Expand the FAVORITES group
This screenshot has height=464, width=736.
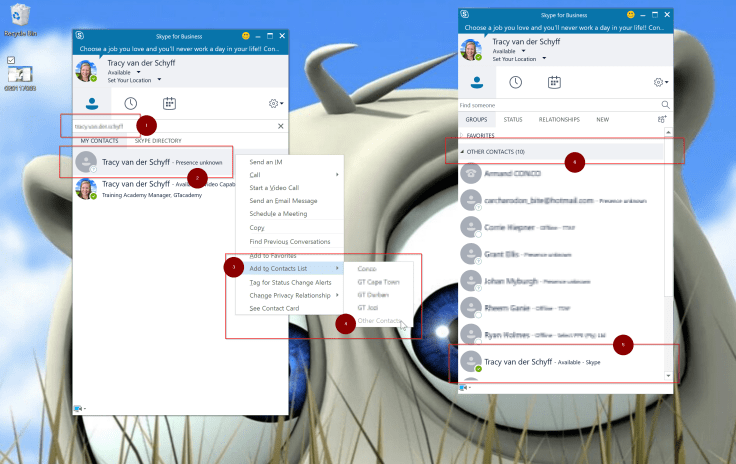[x=480, y=135]
